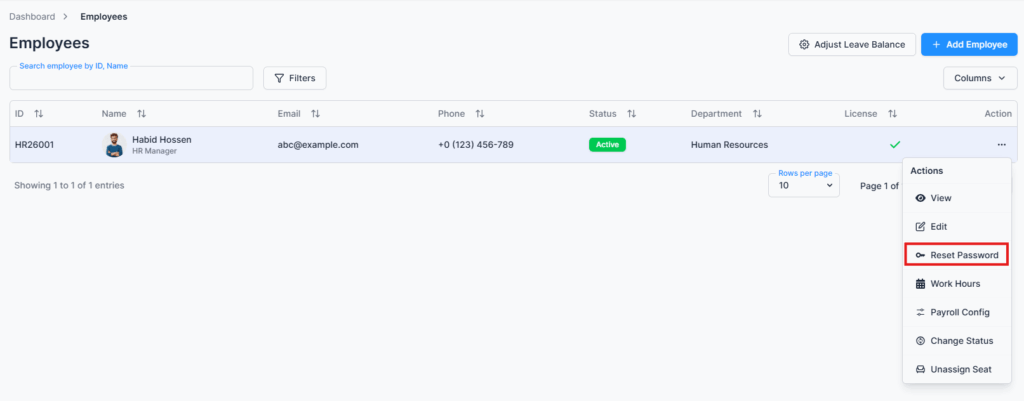Expand the Rows per page selector
The height and width of the screenshot is (401, 1024).
click(x=803, y=185)
